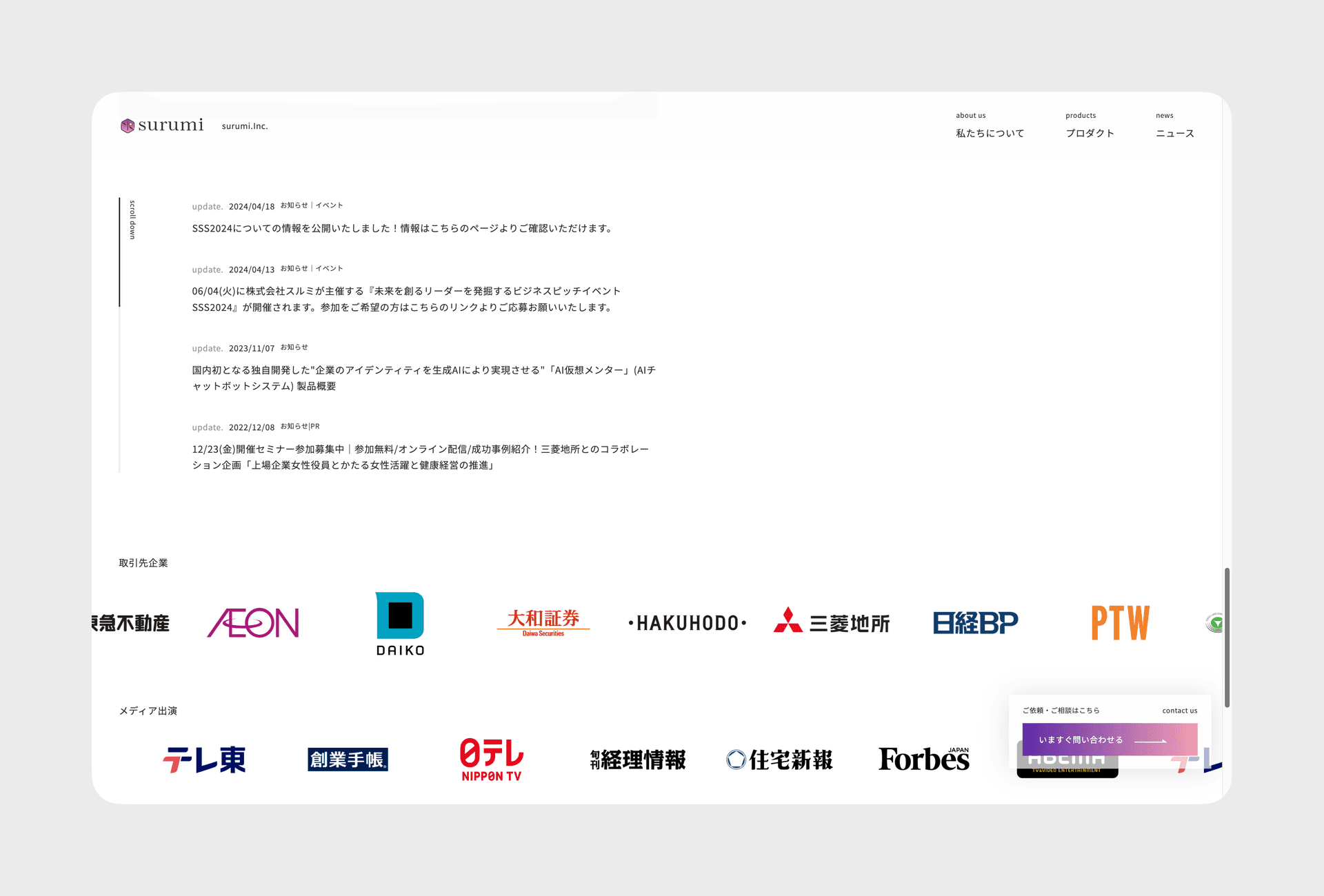The height and width of the screenshot is (896, 1324).
Task: Click the お知らせ|PR tag on 2022/12/08
Action: [x=300, y=427]
